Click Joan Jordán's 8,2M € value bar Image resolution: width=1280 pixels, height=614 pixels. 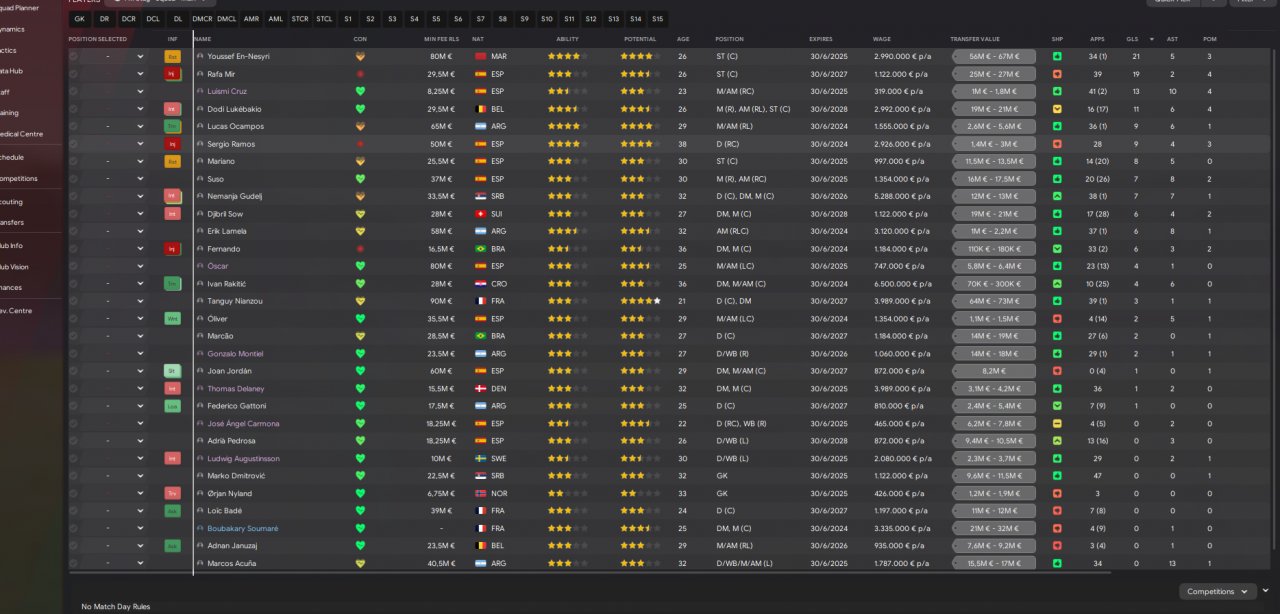993,371
